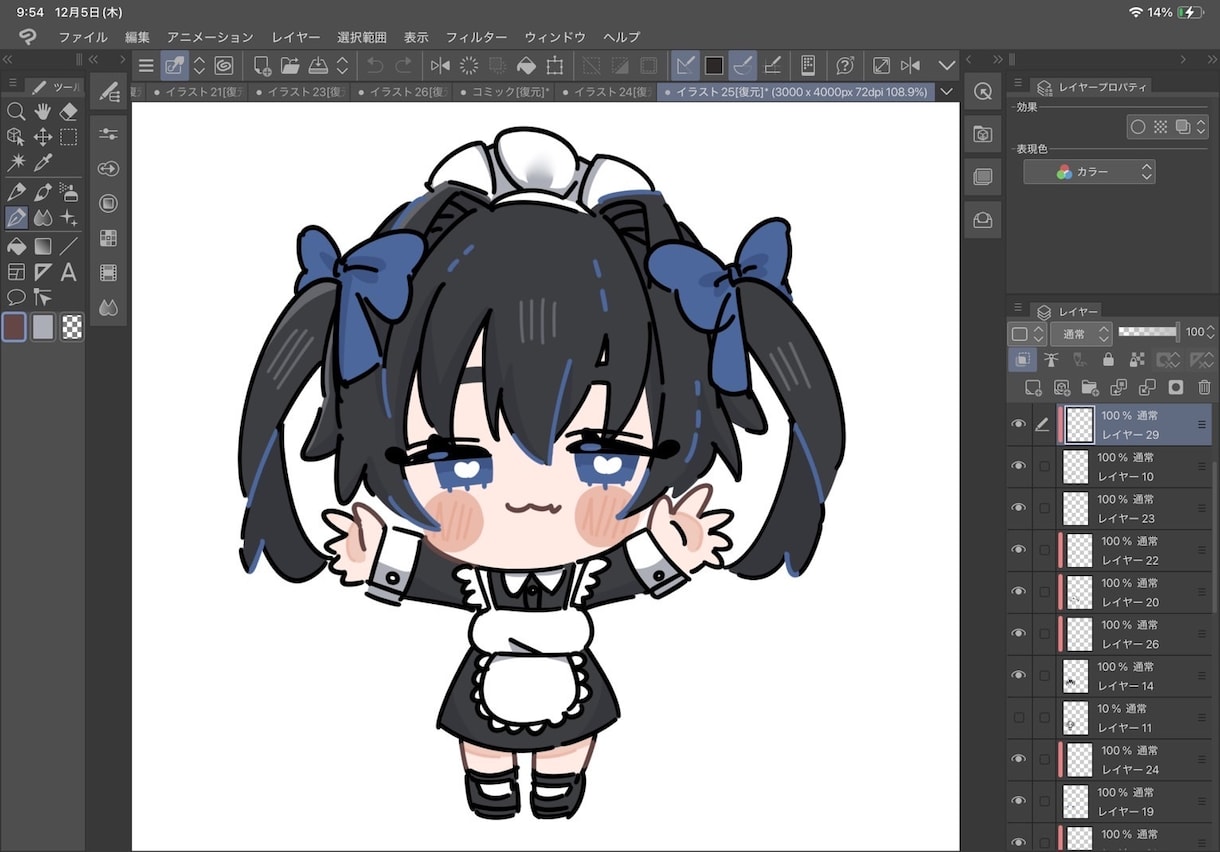
Task: Open the ファイル menu
Action: click(83, 37)
